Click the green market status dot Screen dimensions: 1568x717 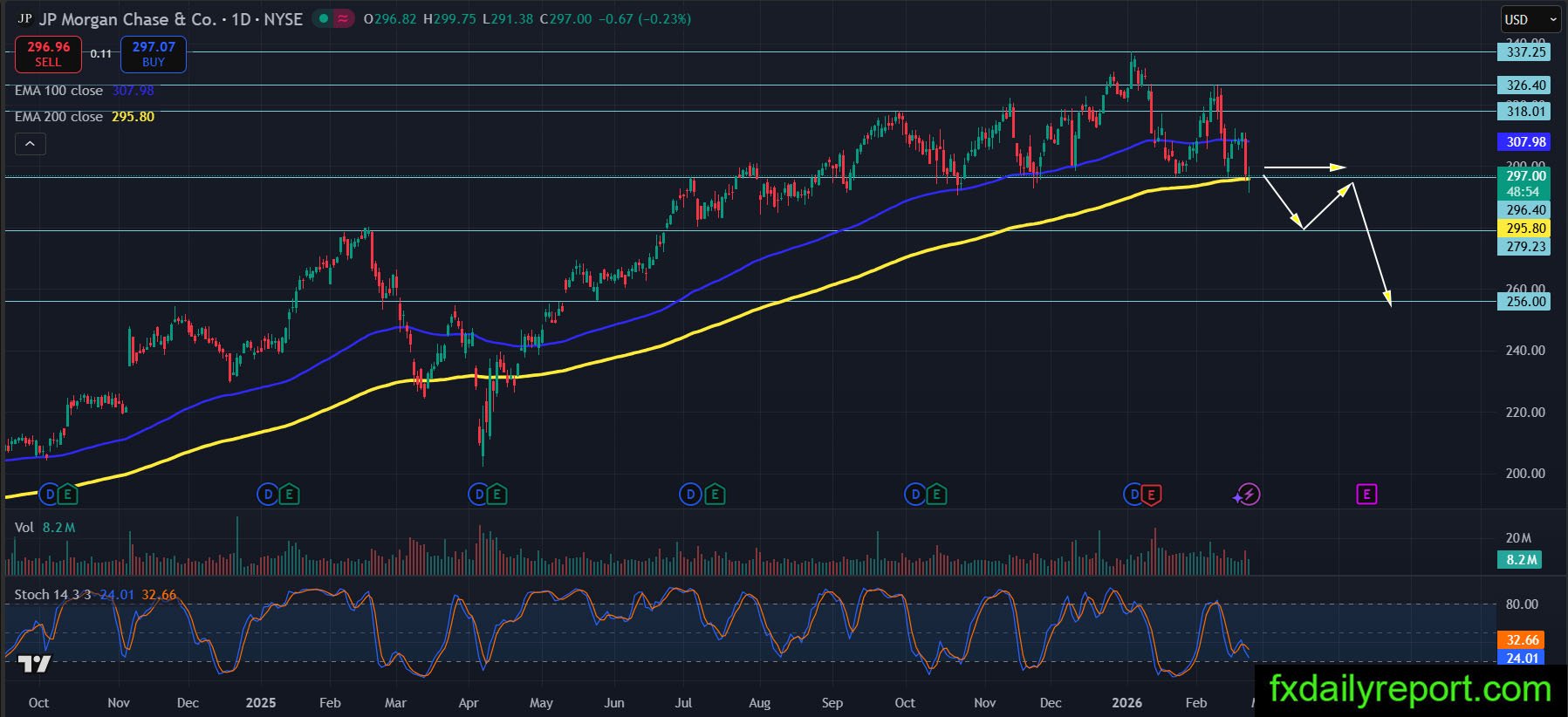pyautogui.click(x=324, y=18)
